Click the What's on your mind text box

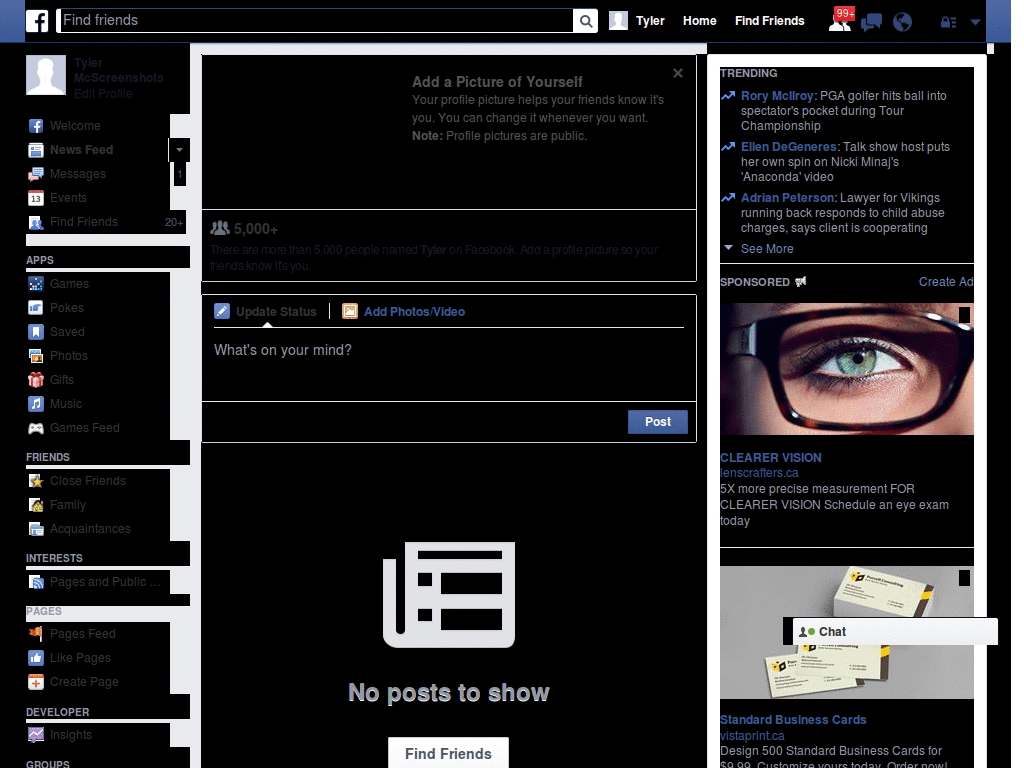(449, 365)
